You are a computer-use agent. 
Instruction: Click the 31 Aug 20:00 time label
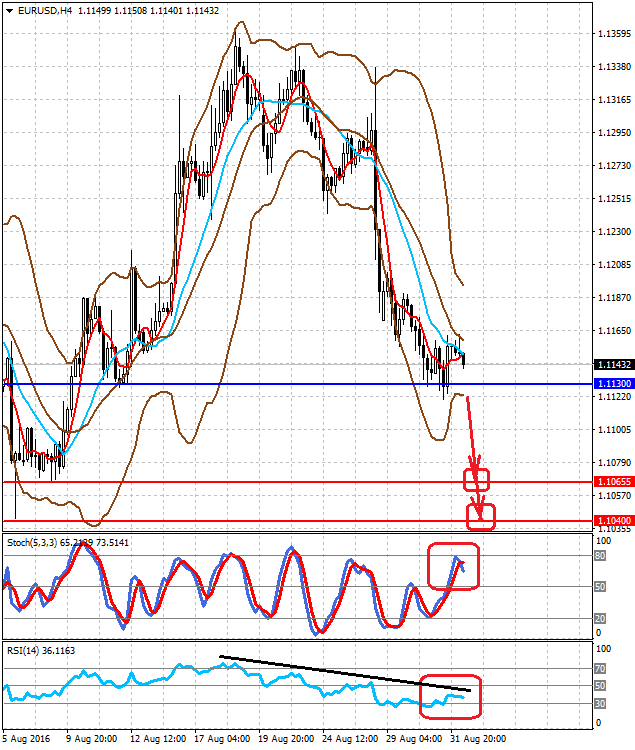[x=478, y=739]
